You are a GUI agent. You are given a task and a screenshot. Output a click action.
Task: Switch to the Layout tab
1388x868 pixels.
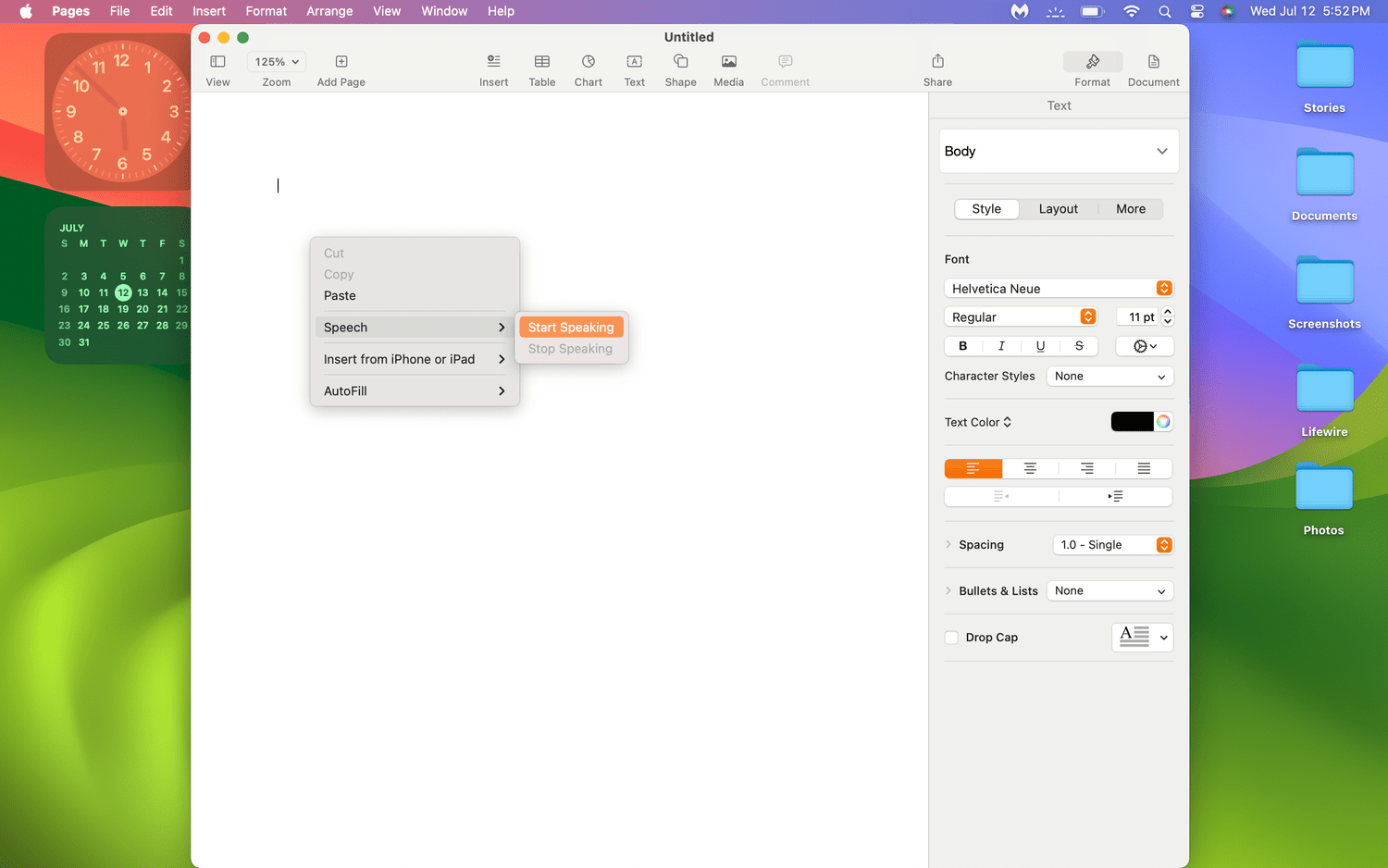tap(1058, 208)
